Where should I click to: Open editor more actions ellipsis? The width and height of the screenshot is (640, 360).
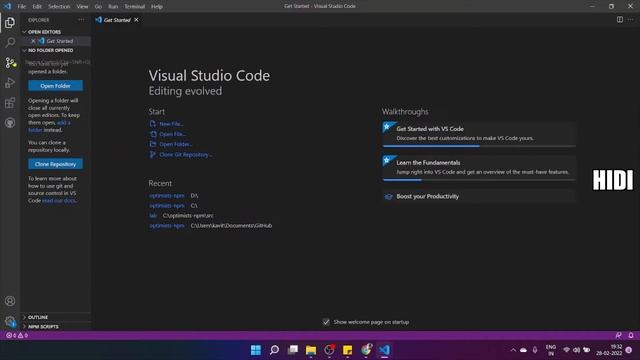coord(631,20)
